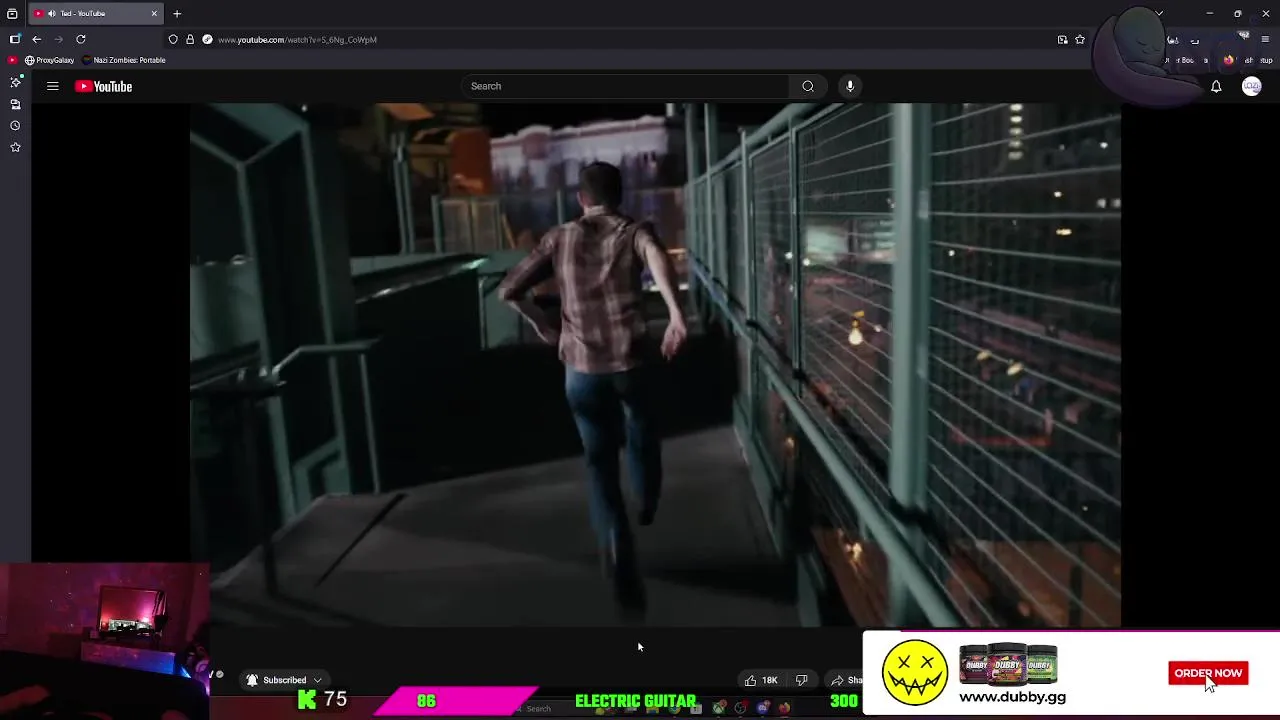Viewport: 1280px width, 720px height.
Task: Open the YouTube guide hamburger menu
Action: tap(53, 86)
